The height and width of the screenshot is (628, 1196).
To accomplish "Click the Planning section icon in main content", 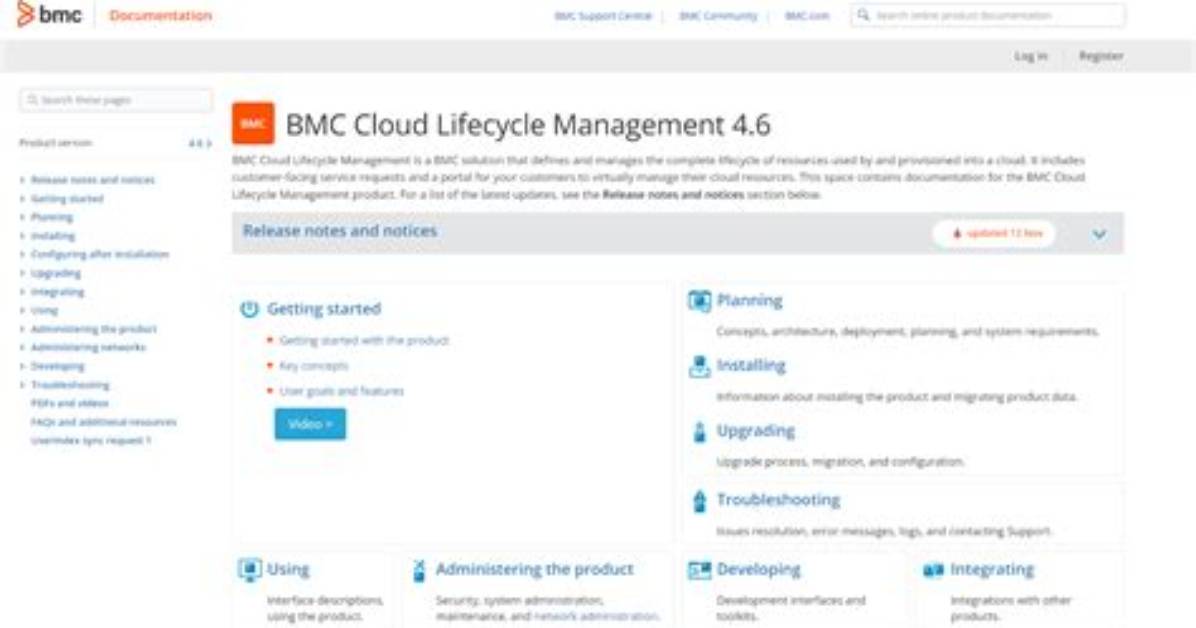I will point(699,301).
